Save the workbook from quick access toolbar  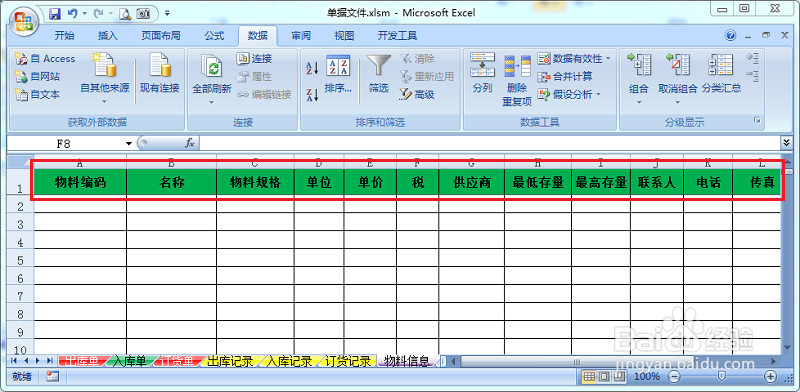55,13
